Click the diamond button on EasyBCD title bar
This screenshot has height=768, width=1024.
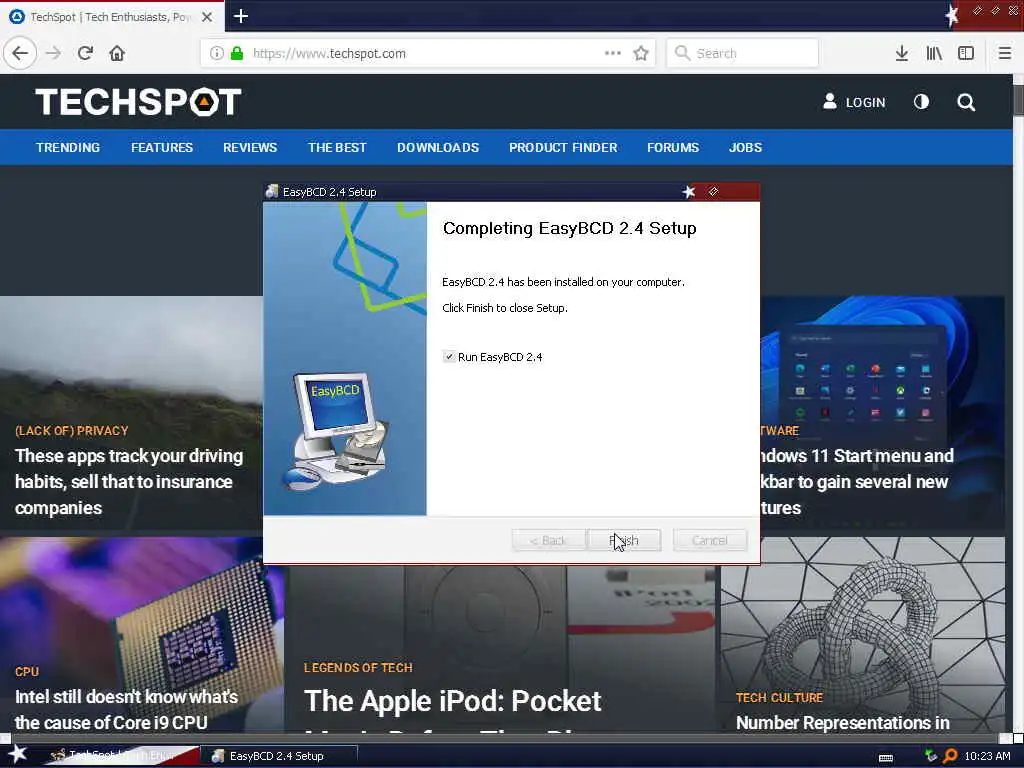pyautogui.click(x=713, y=191)
